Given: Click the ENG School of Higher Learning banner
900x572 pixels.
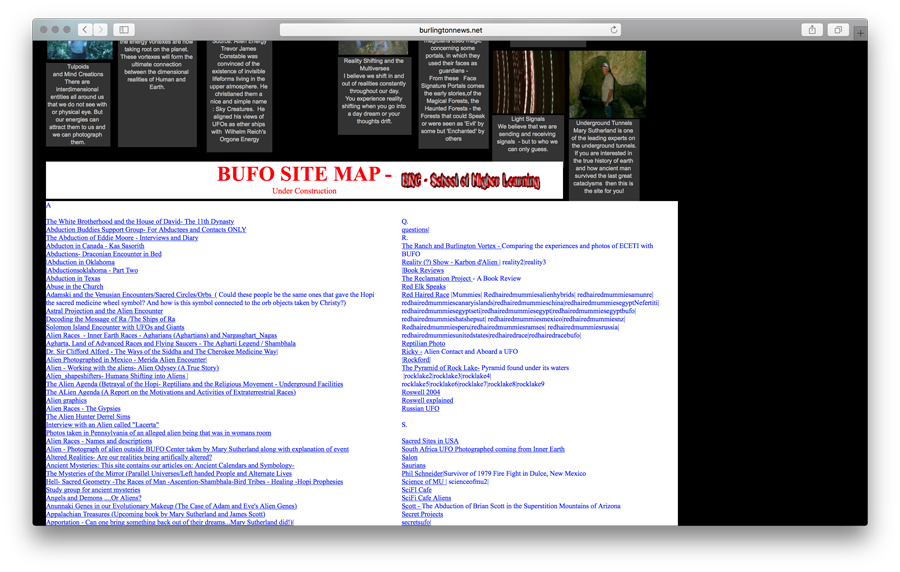Looking at the screenshot, I should pyautogui.click(x=469, y=180).
